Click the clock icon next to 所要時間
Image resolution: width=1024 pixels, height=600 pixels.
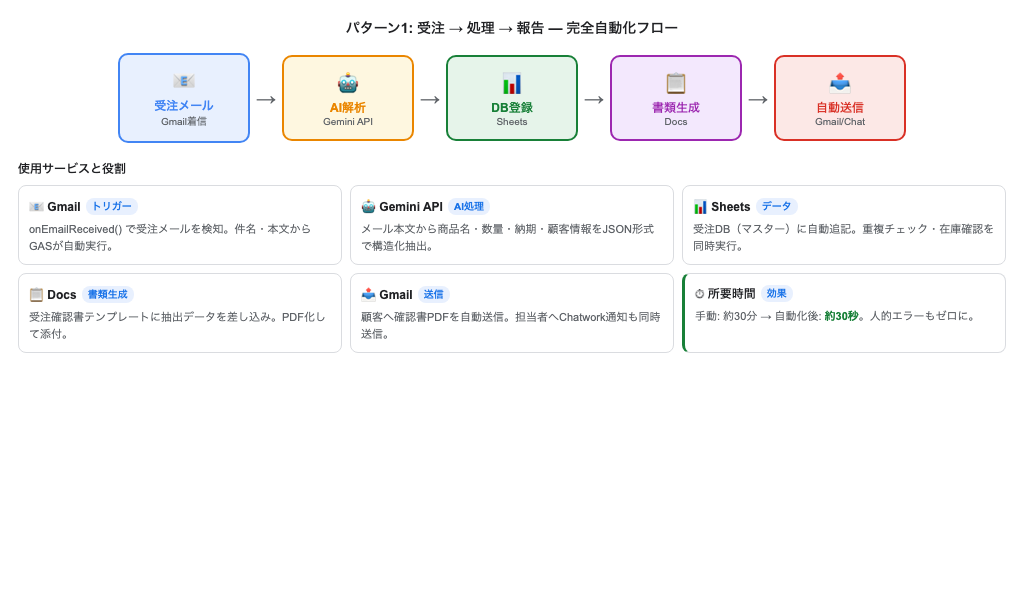tap(700, 293)
